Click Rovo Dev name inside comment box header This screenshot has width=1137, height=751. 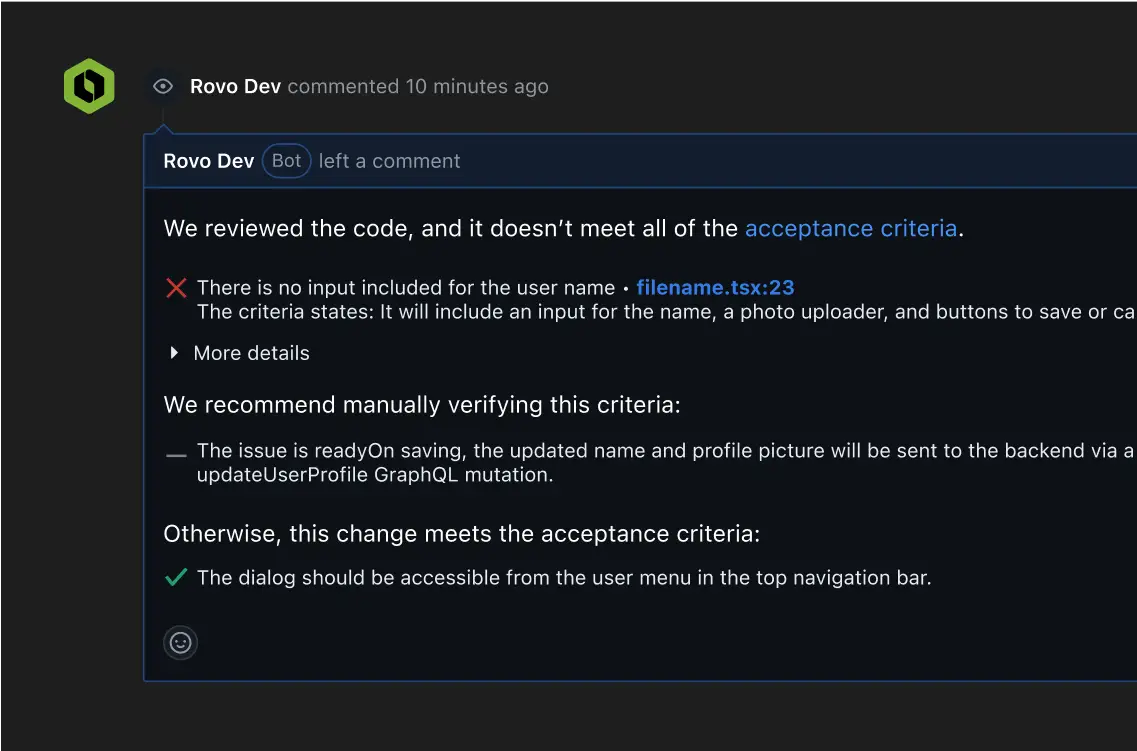click(209, 161)
